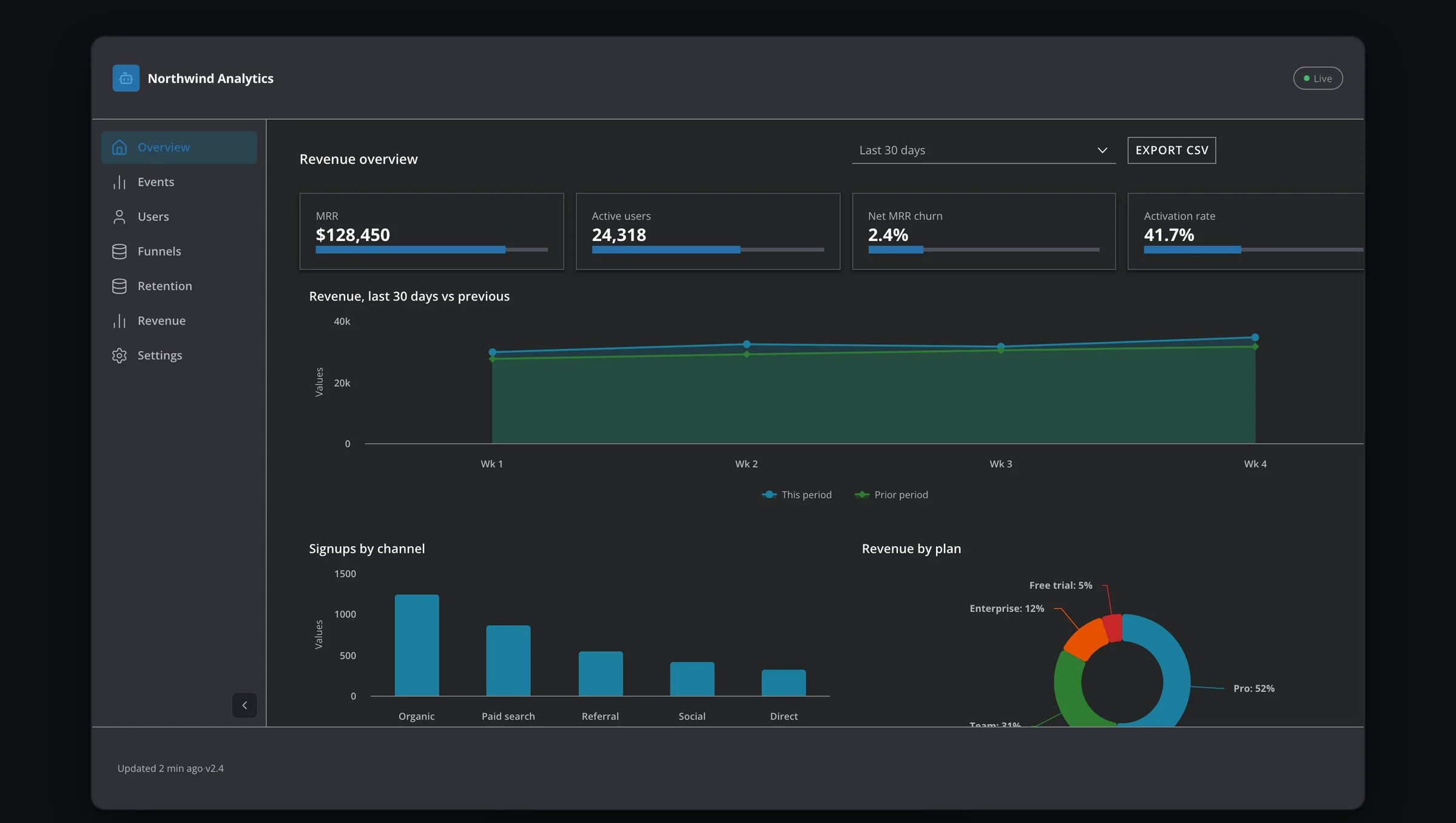Collapse the sidebar with the chevron button
The image size is (1456, 823).
244,705
